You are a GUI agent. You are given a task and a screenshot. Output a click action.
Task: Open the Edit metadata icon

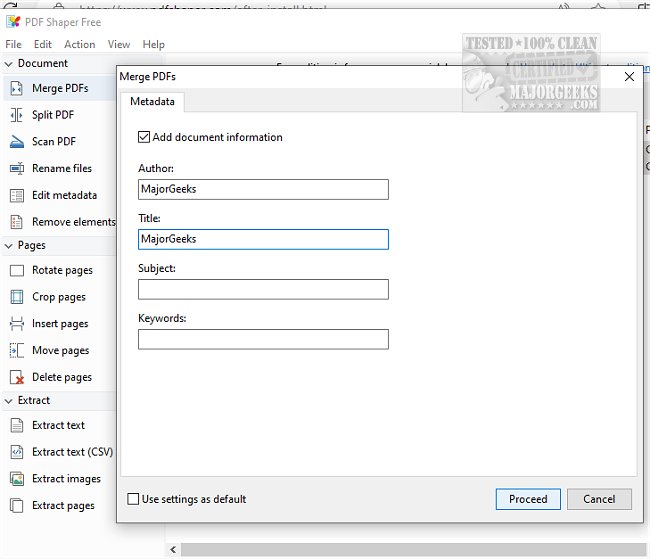tap(17, 195)
